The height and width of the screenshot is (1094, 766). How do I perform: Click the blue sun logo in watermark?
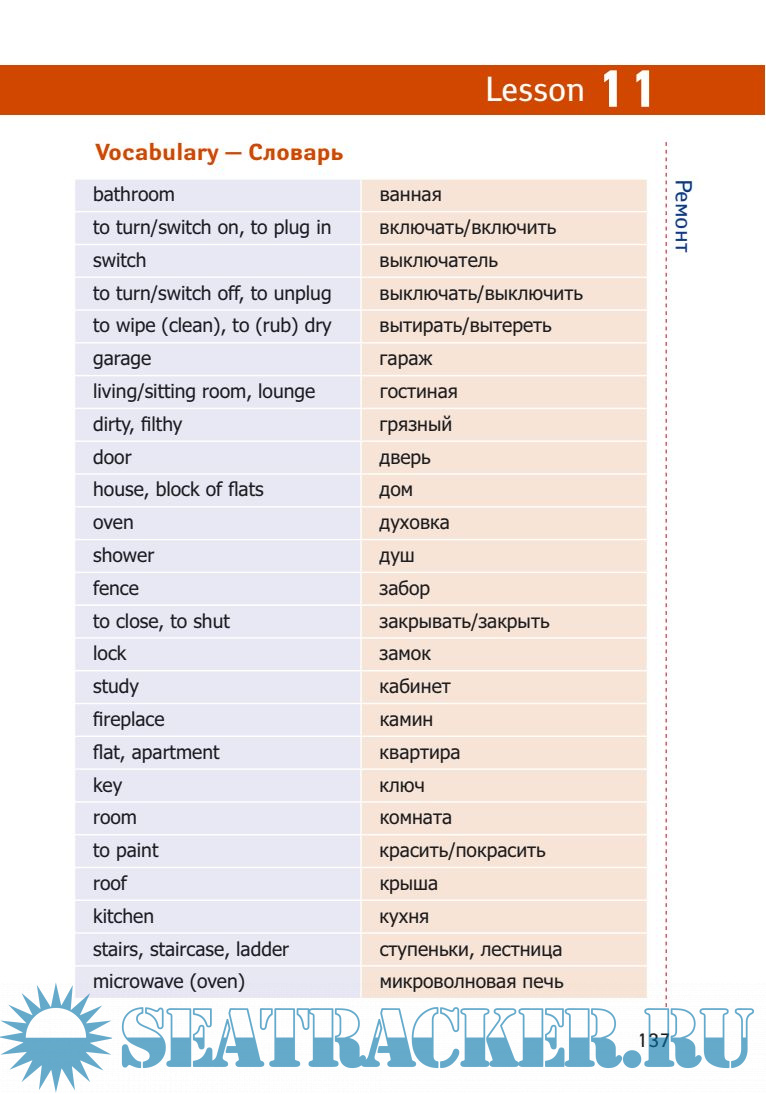57,1035
